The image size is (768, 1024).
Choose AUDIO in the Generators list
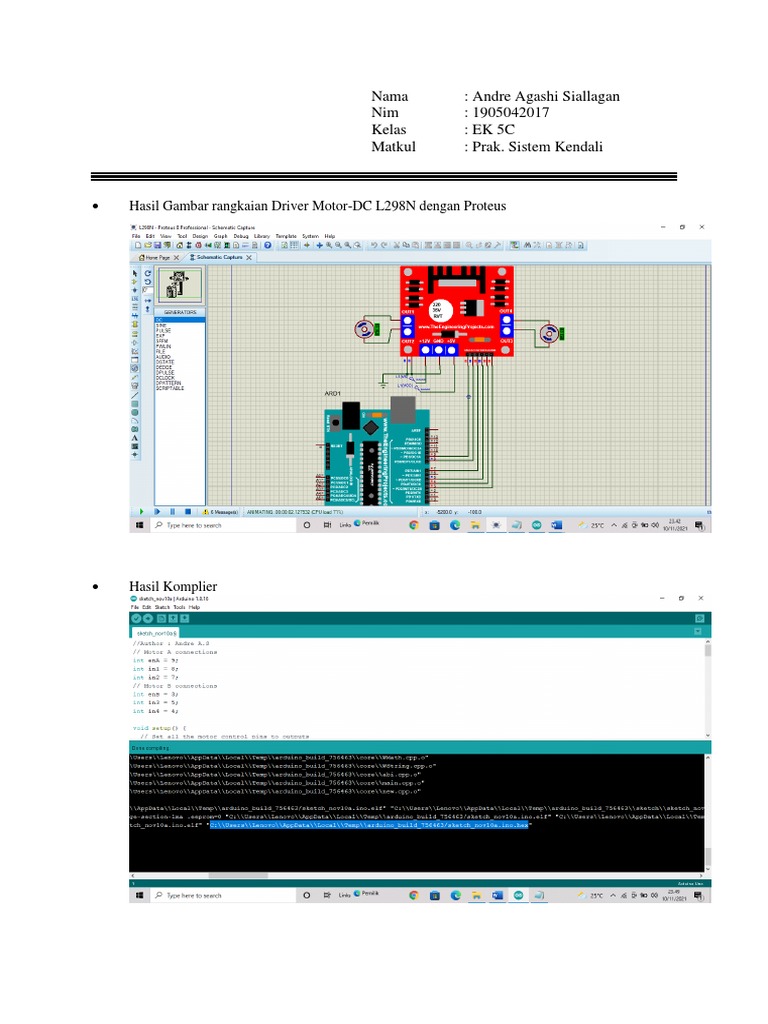(163, 357)
